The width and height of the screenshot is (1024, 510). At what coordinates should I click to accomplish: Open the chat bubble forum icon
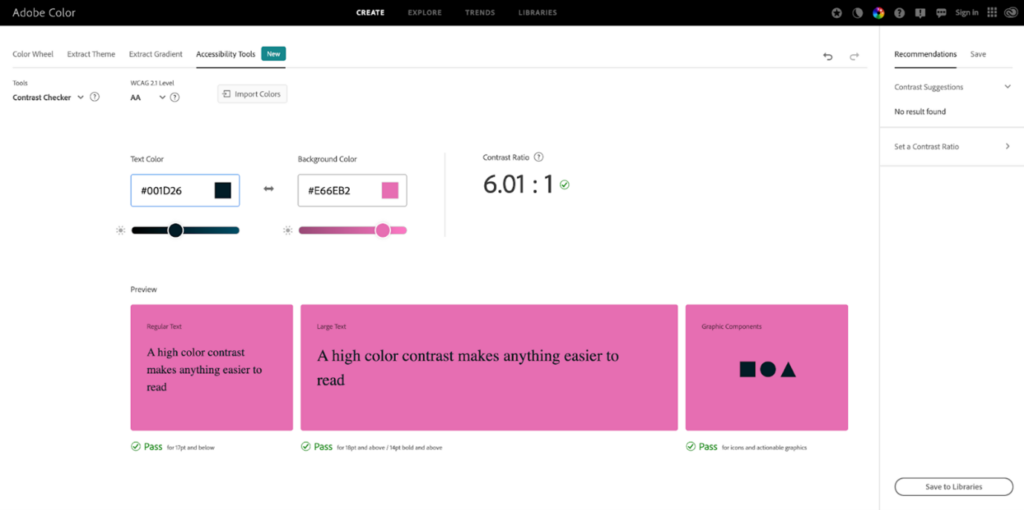pos(941,12)
